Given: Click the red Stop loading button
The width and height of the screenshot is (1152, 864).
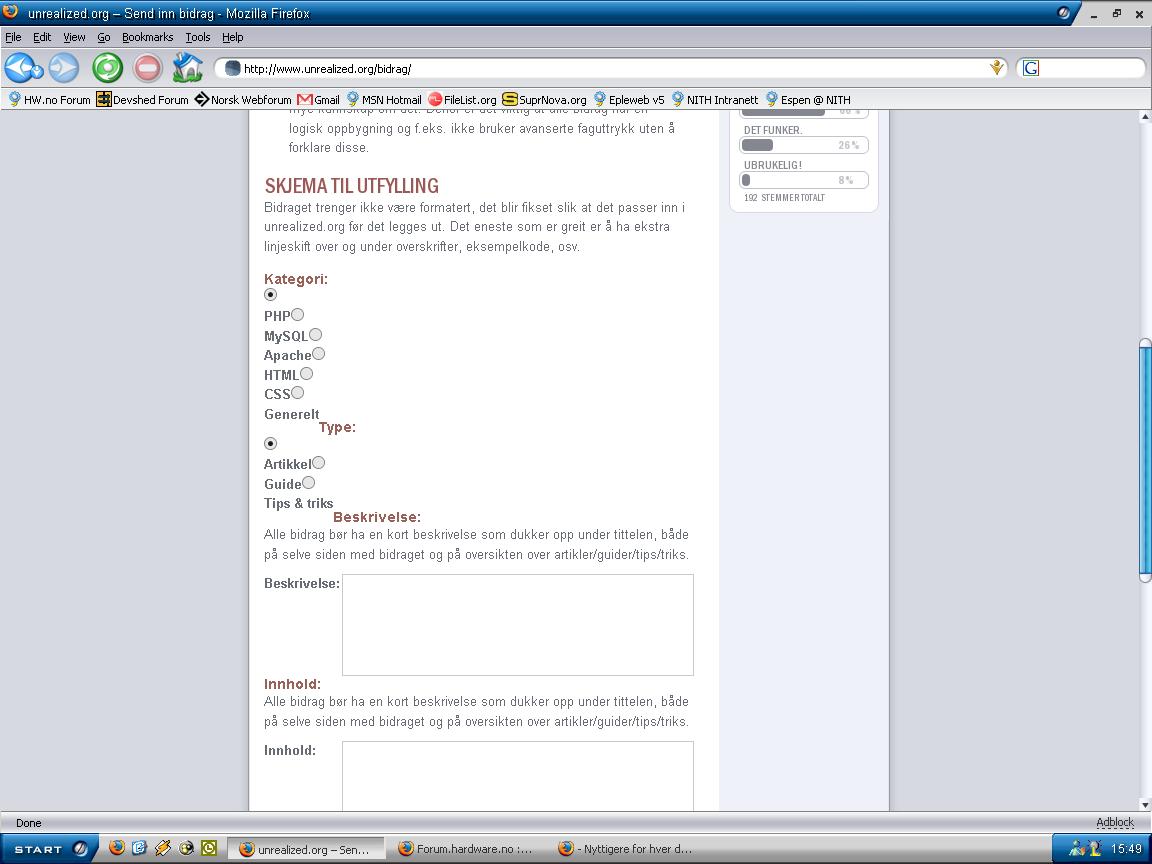Looking at the screenshot, I should (148, 68).
